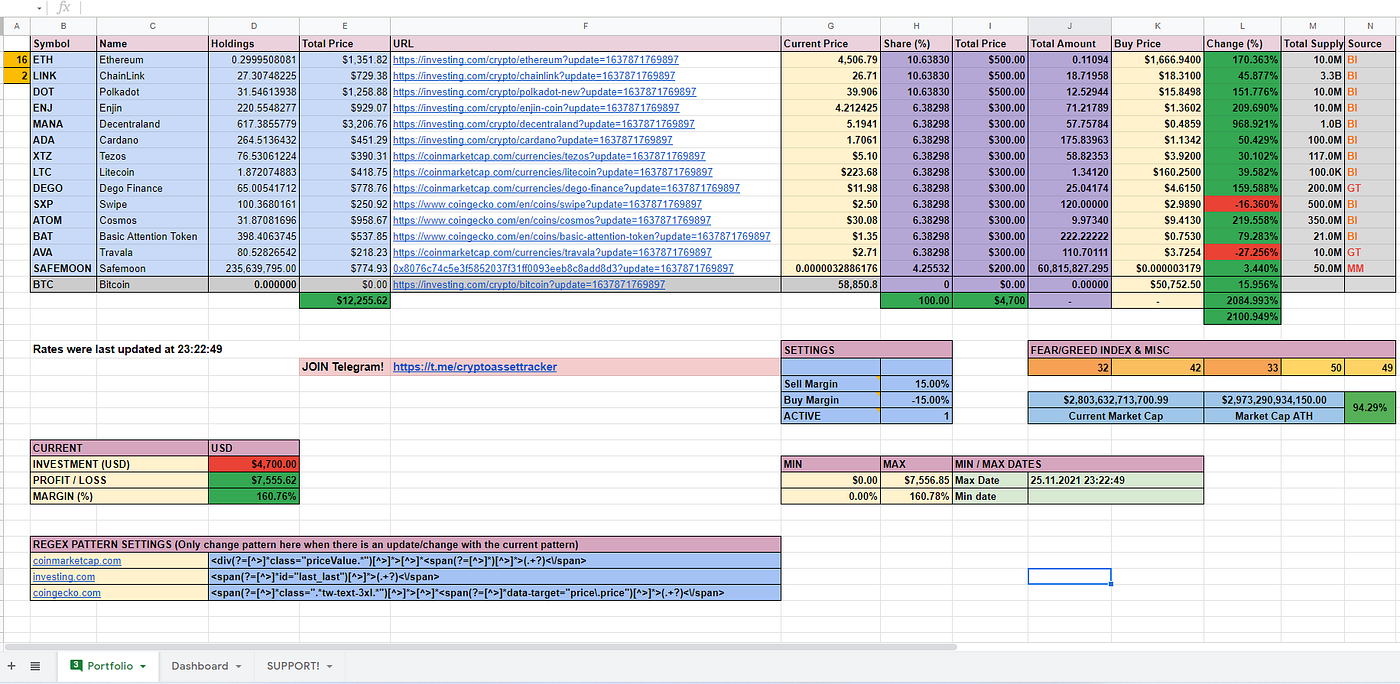The image size is (1400, 684).
Task: Open the Safemoon contract address link
Action: click(563, 268)
